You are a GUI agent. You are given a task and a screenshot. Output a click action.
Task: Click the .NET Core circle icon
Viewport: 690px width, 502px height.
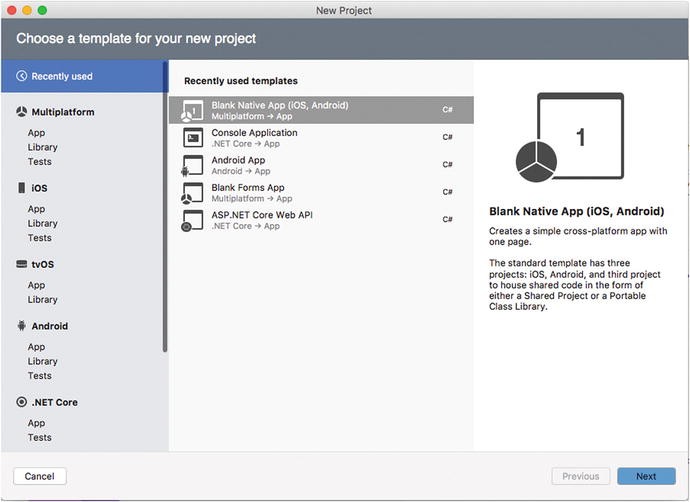tap(21, 402)
